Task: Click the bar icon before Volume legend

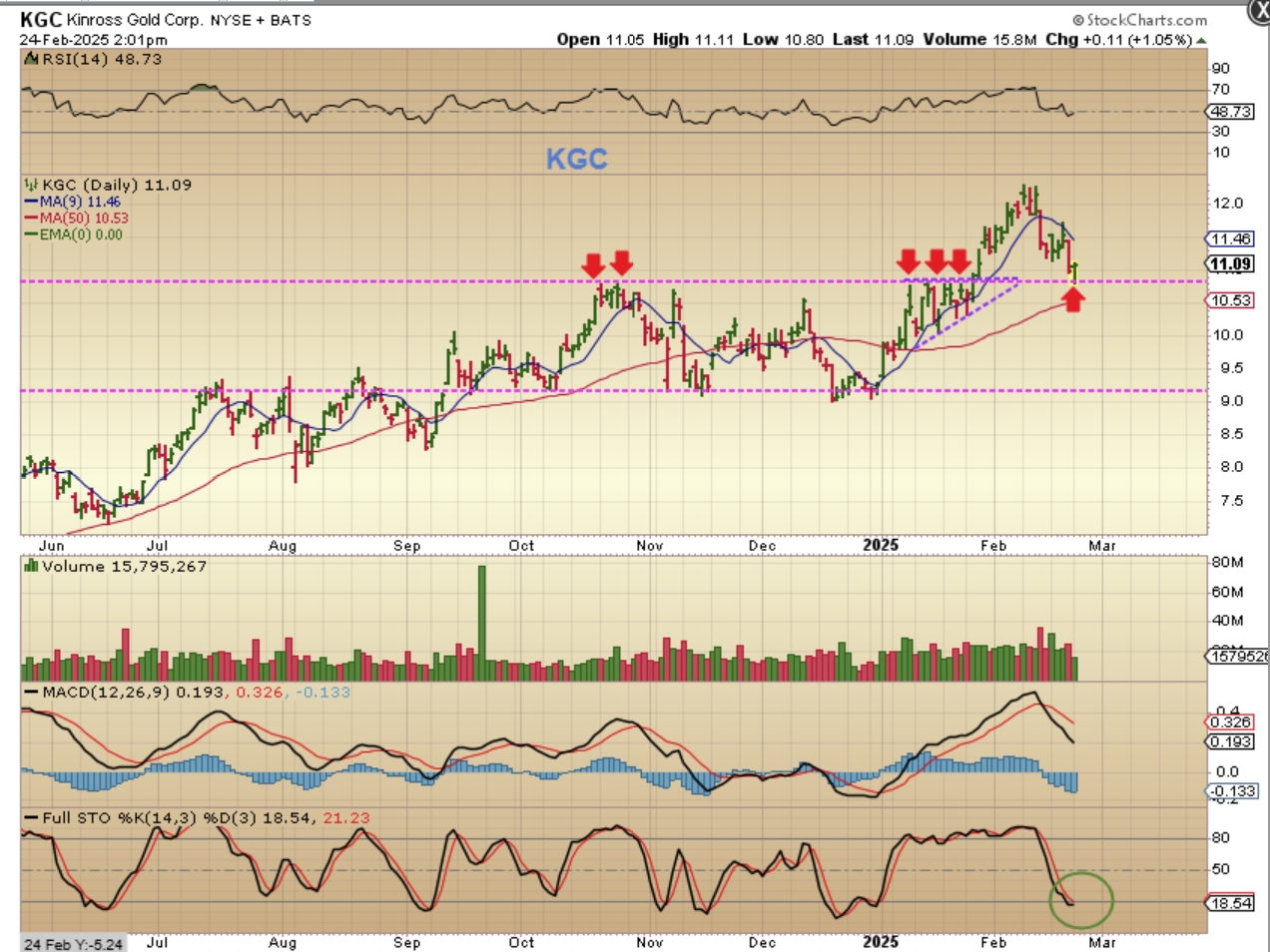Action: tap(32, 566)
